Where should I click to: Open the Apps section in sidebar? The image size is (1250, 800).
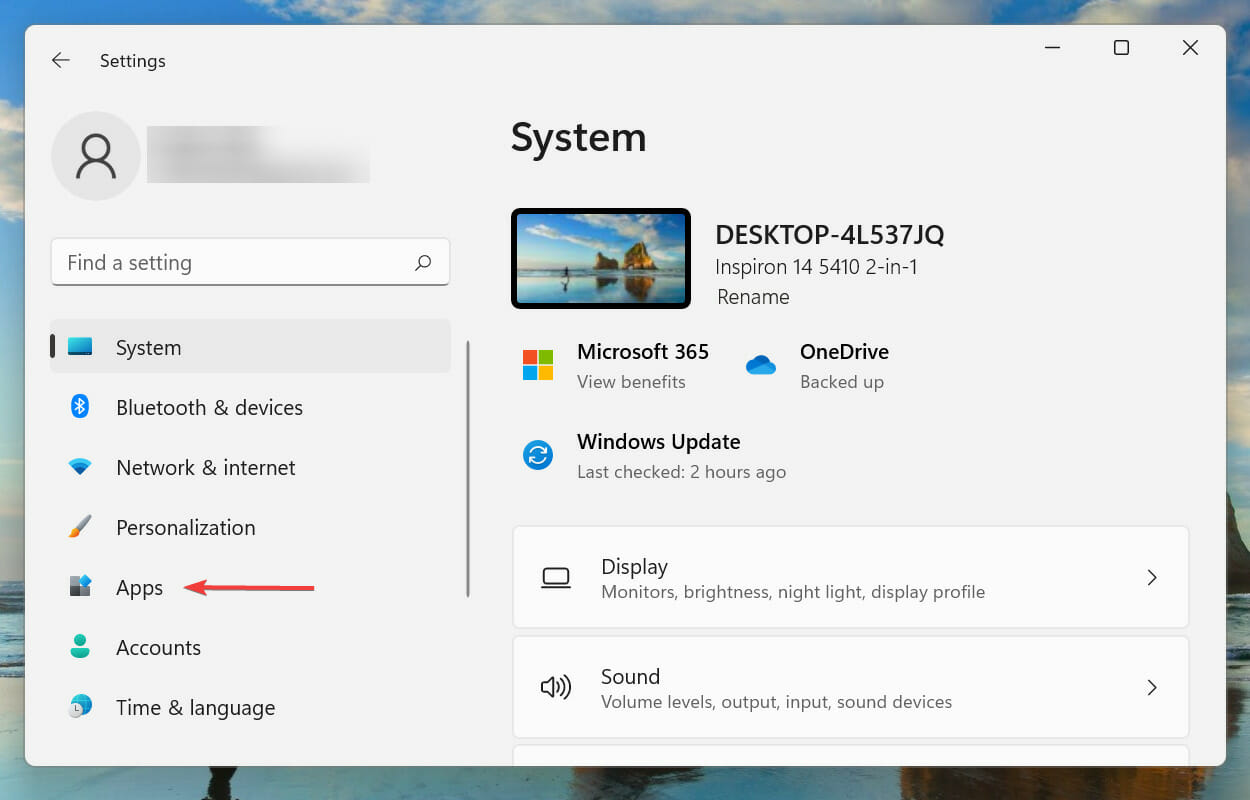tap(139, 588)
